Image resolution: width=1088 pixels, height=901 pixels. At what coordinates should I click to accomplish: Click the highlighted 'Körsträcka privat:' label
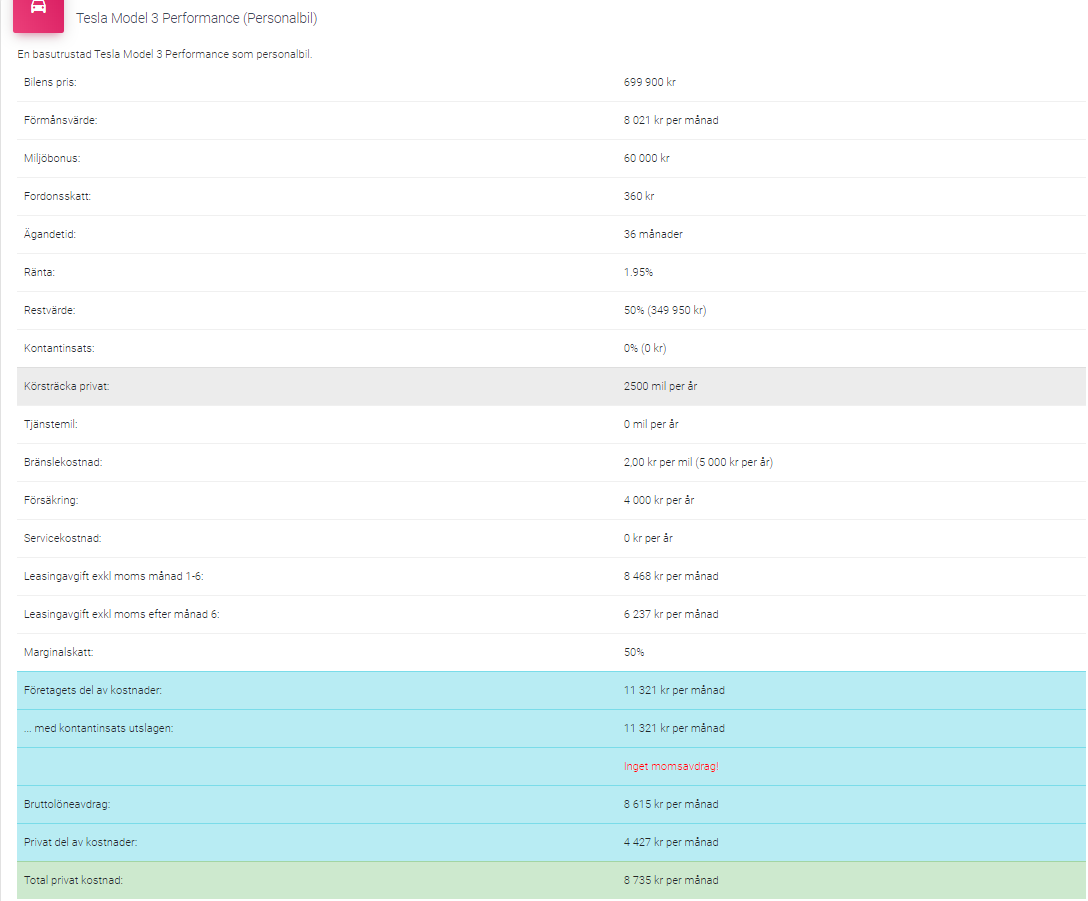pyautogui.click(x=67, y=387)
